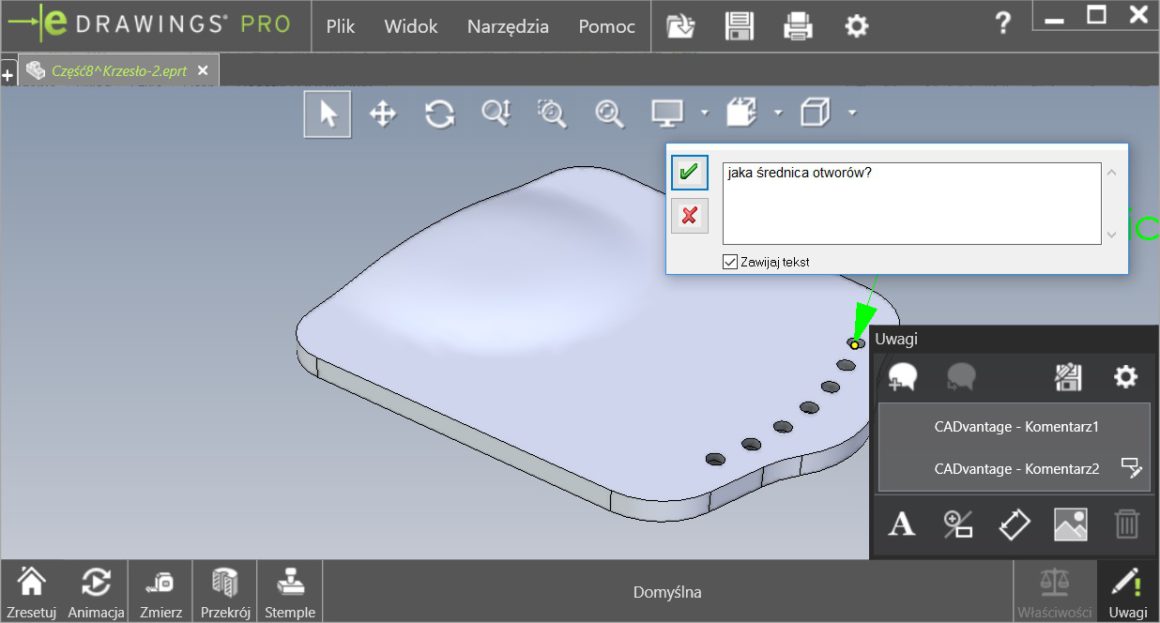The width and height of the screenshot is (1160, 623).
Task: Select the Pan tool in the view toolbar
Action: coord(382,113)
